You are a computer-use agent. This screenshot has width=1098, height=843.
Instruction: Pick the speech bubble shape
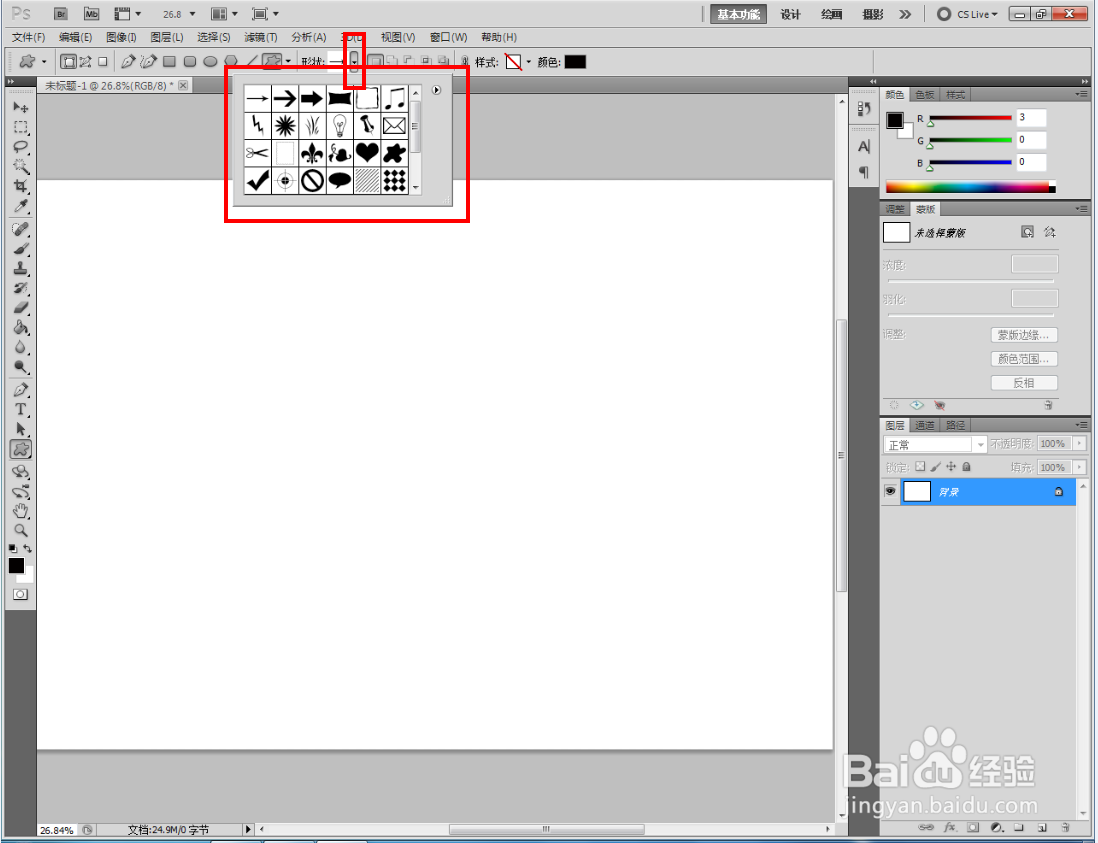(340, 180)
